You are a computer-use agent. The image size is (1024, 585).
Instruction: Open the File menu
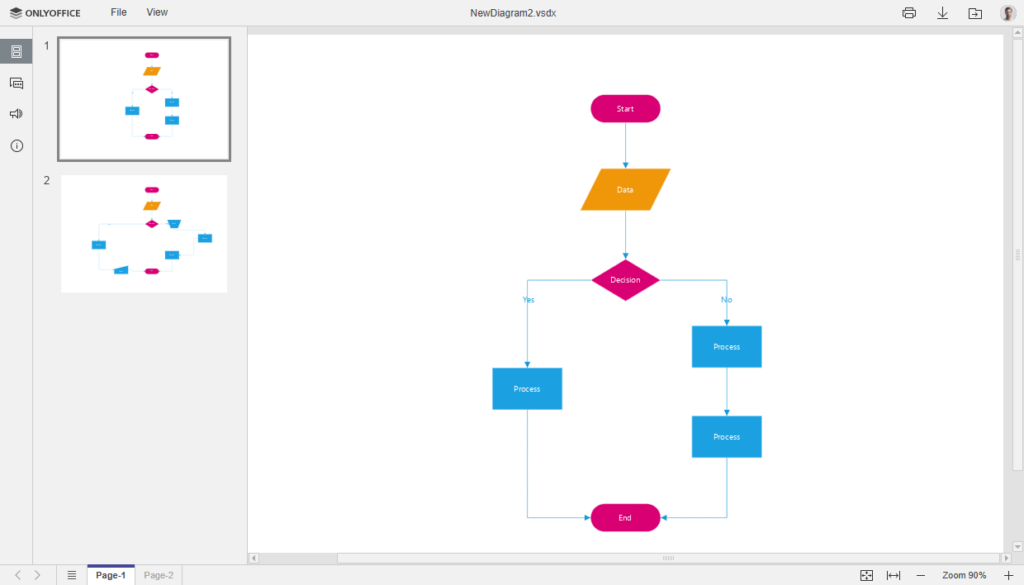[x=119, y=12]
